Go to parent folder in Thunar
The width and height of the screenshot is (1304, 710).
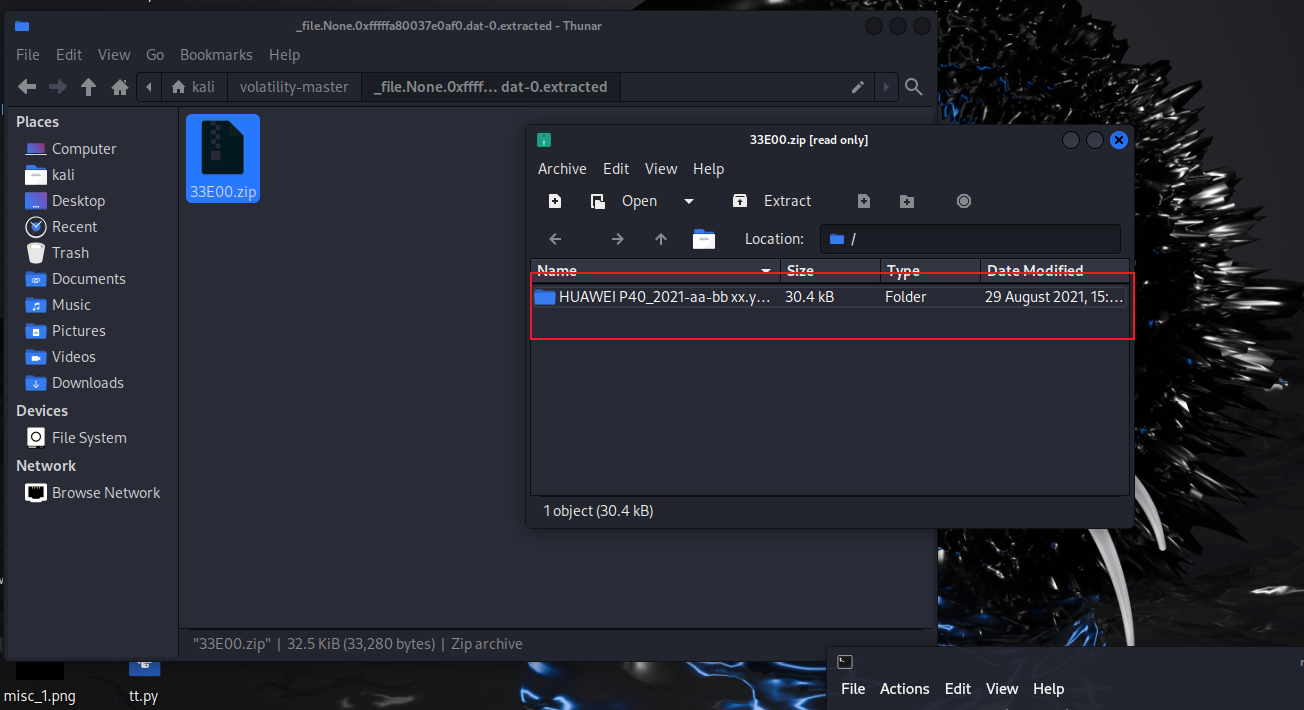point(88,88)
